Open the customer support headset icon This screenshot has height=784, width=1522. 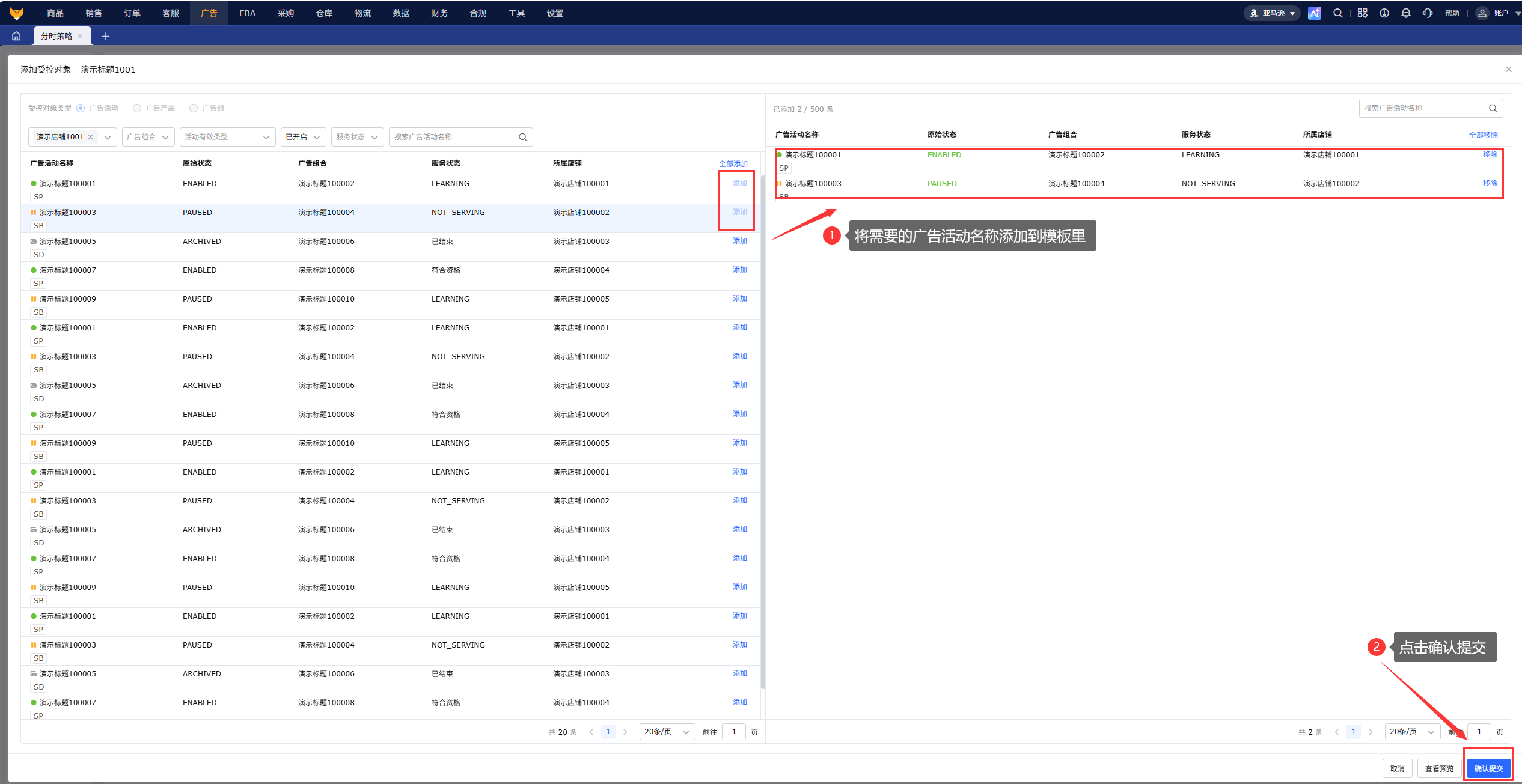pos(1428,13)
